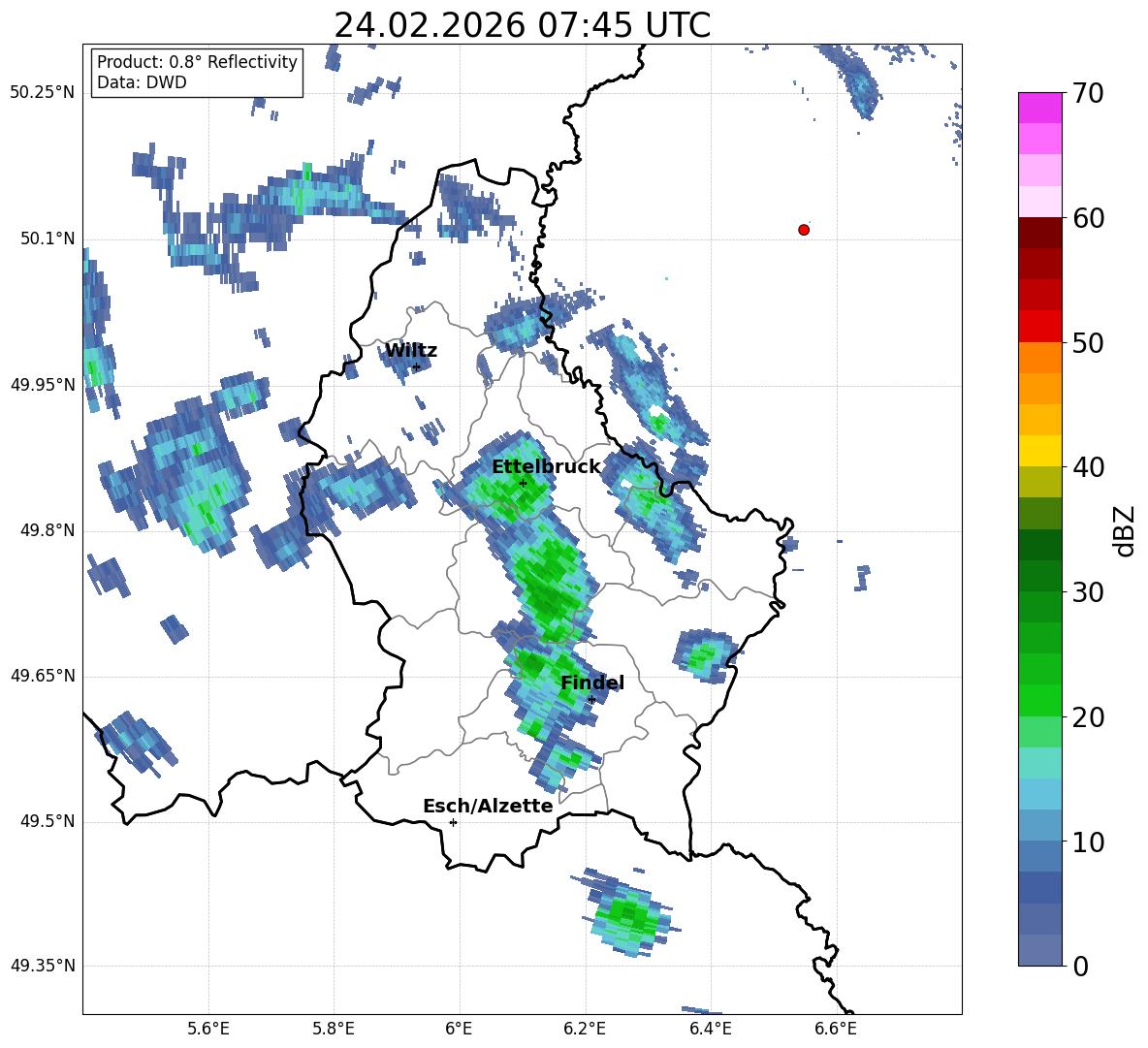Click the Esch/Alzette cross marker
This screenshot has height=1048, width=1148.
(x=453, y=822)
